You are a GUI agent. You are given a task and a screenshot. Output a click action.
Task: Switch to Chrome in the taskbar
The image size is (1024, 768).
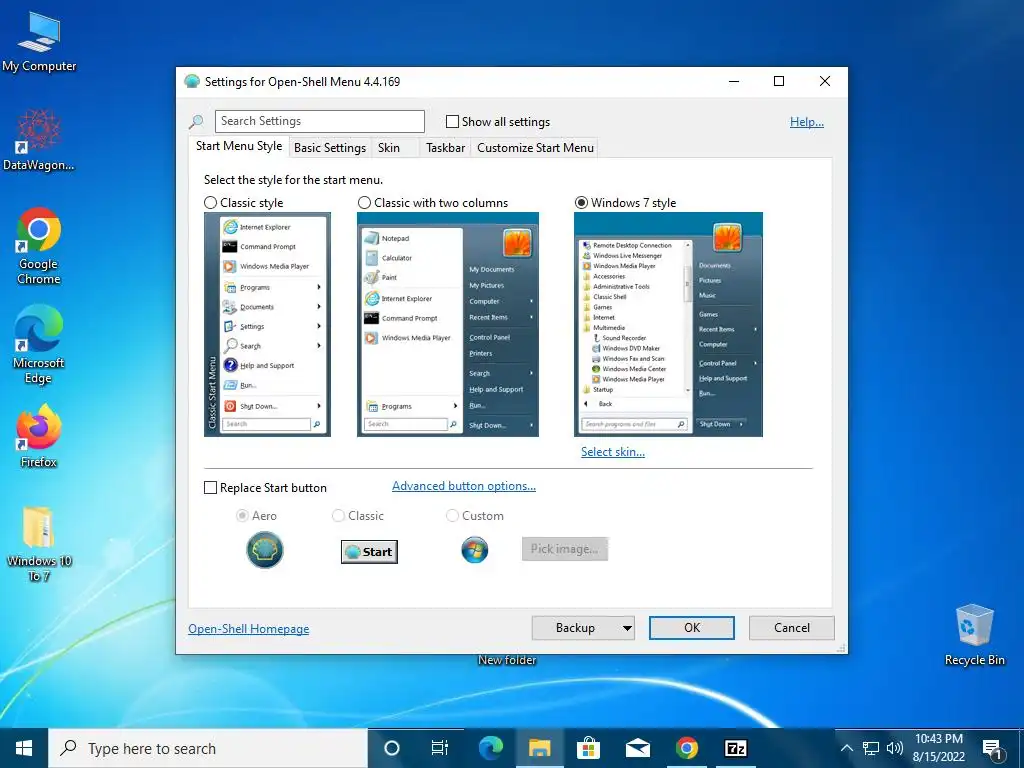[686, 748]
